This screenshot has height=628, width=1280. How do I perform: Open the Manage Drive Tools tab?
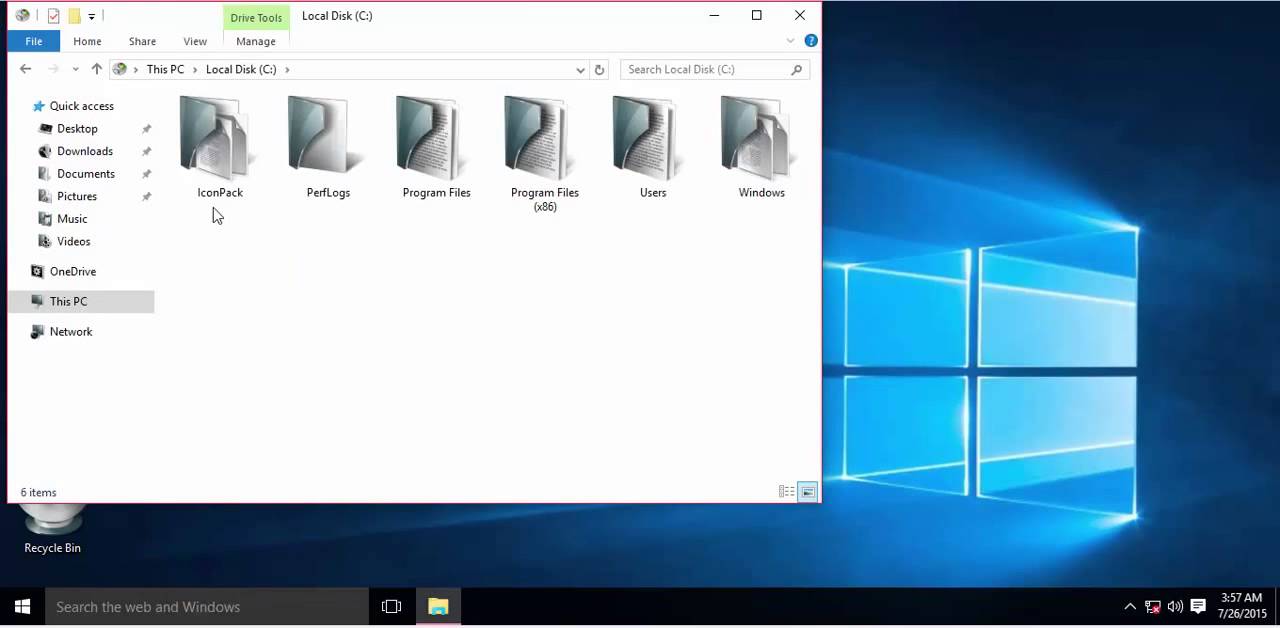pos(255,41)
